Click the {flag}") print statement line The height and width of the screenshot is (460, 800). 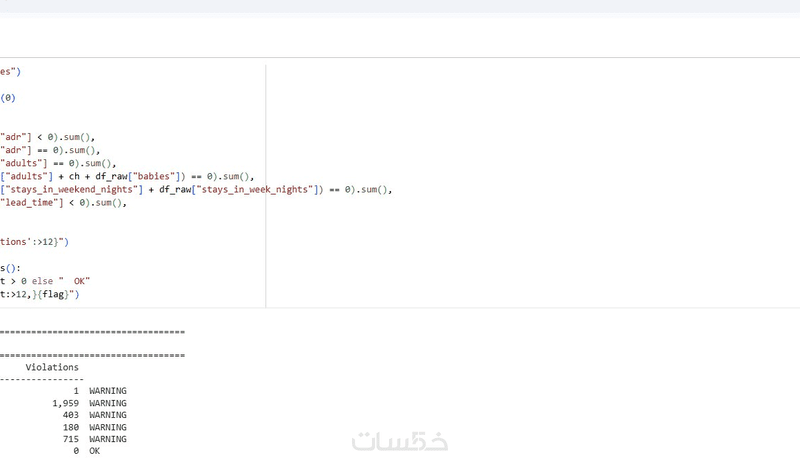[40, 294]
